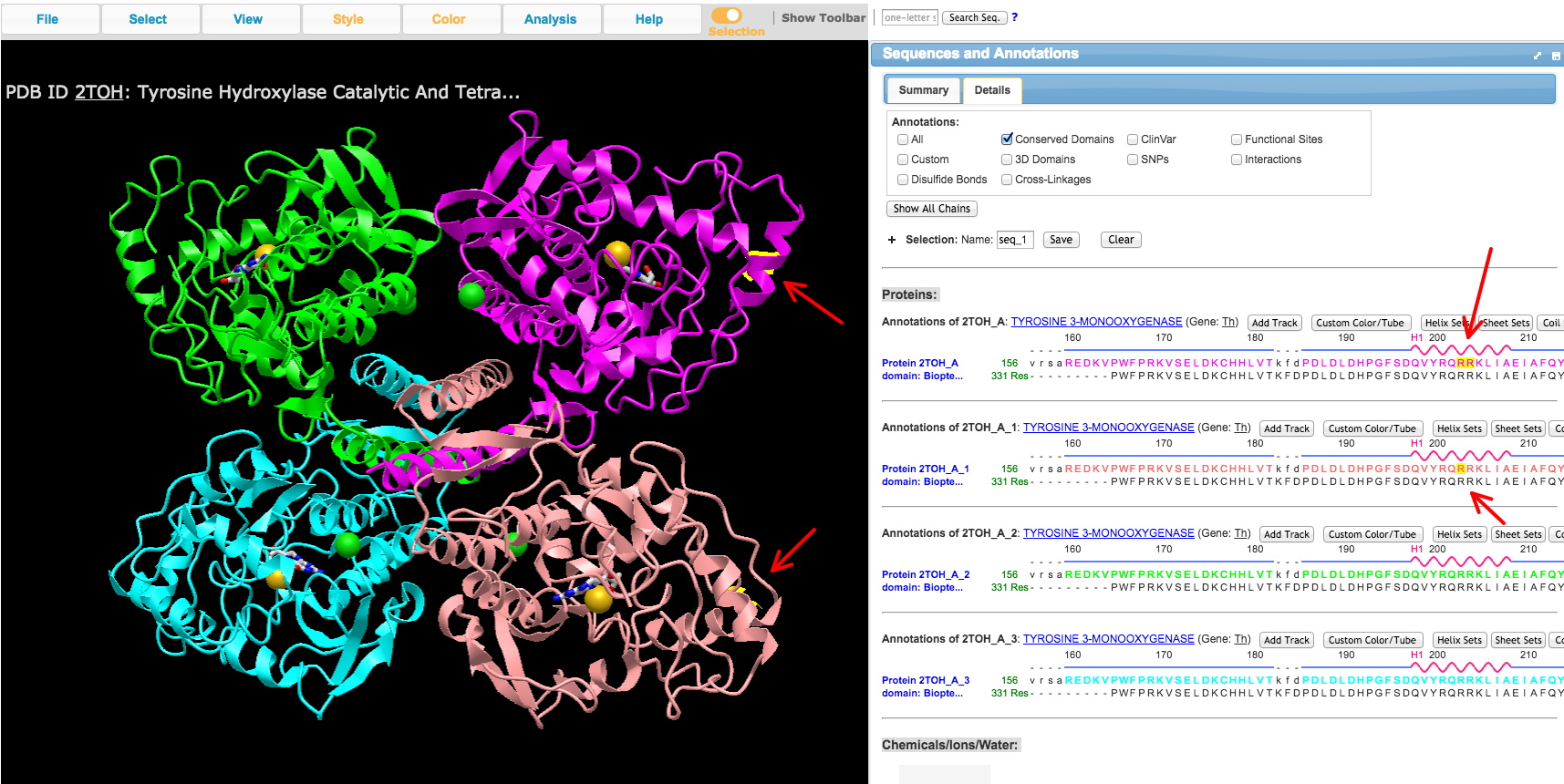Click the seq_1 selection name field
This screenshot has height=784, width=1564.
tap(1014, 240)
